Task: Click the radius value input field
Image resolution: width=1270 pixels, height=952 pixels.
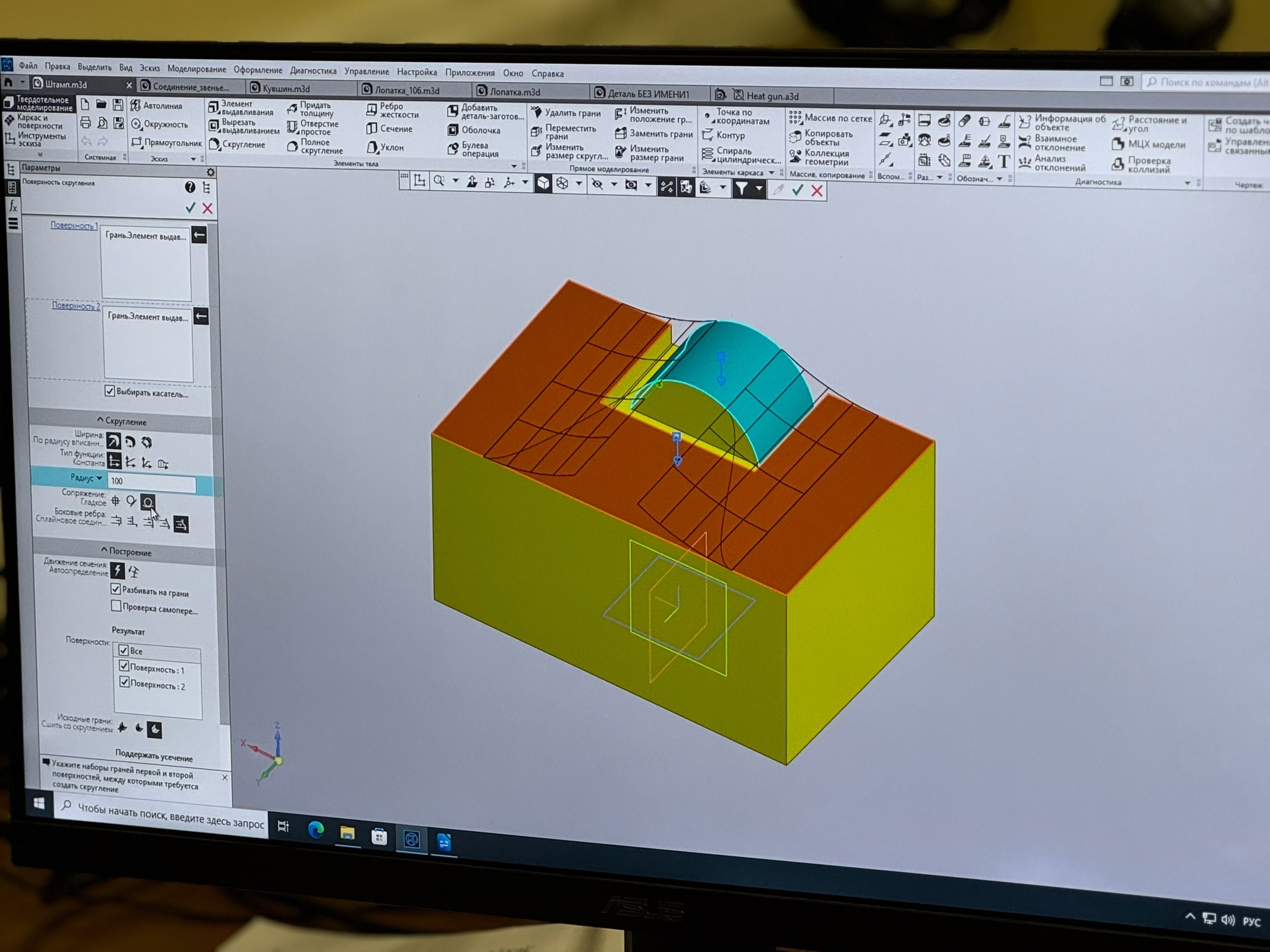Action: pyautogui.click(x=151, y=482)
